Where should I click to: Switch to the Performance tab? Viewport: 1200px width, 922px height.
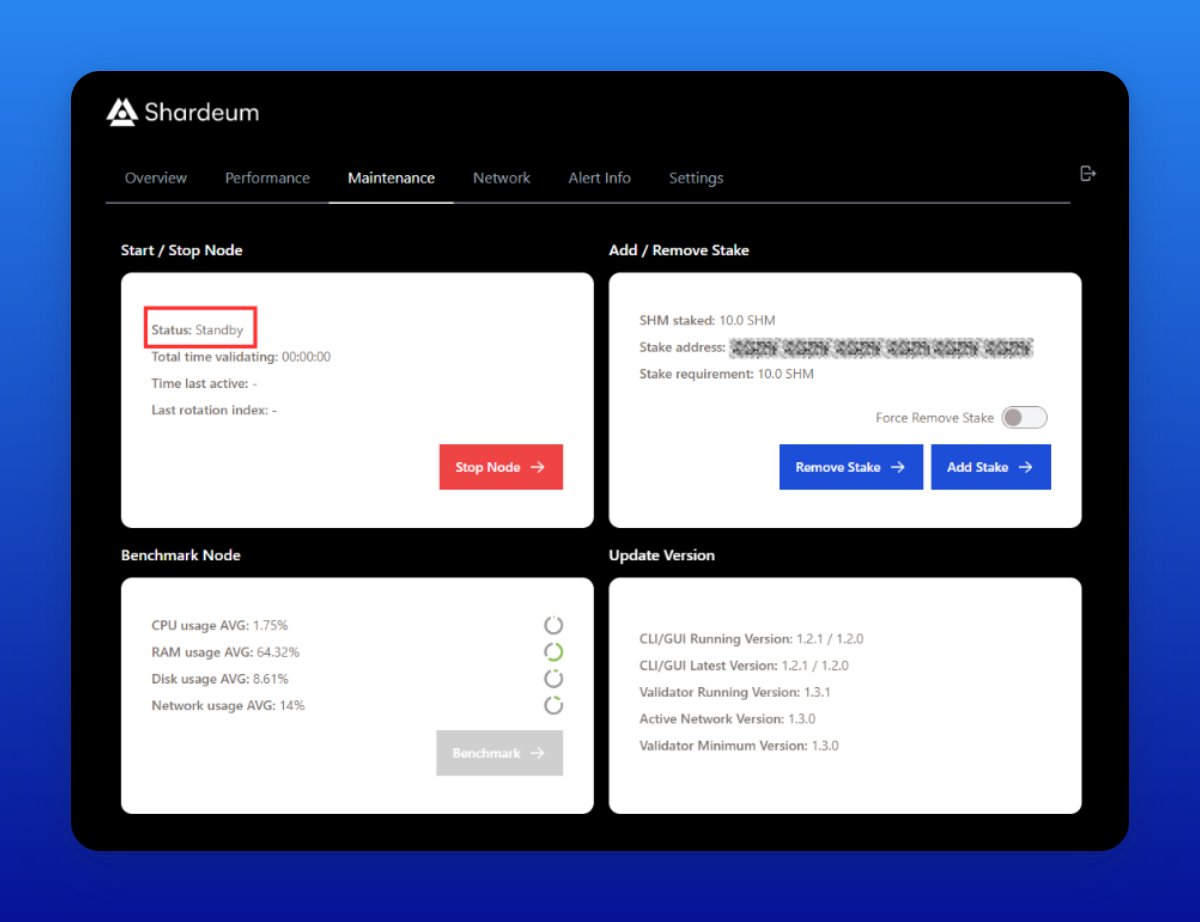pyautogui.click(x=267, y=178)
